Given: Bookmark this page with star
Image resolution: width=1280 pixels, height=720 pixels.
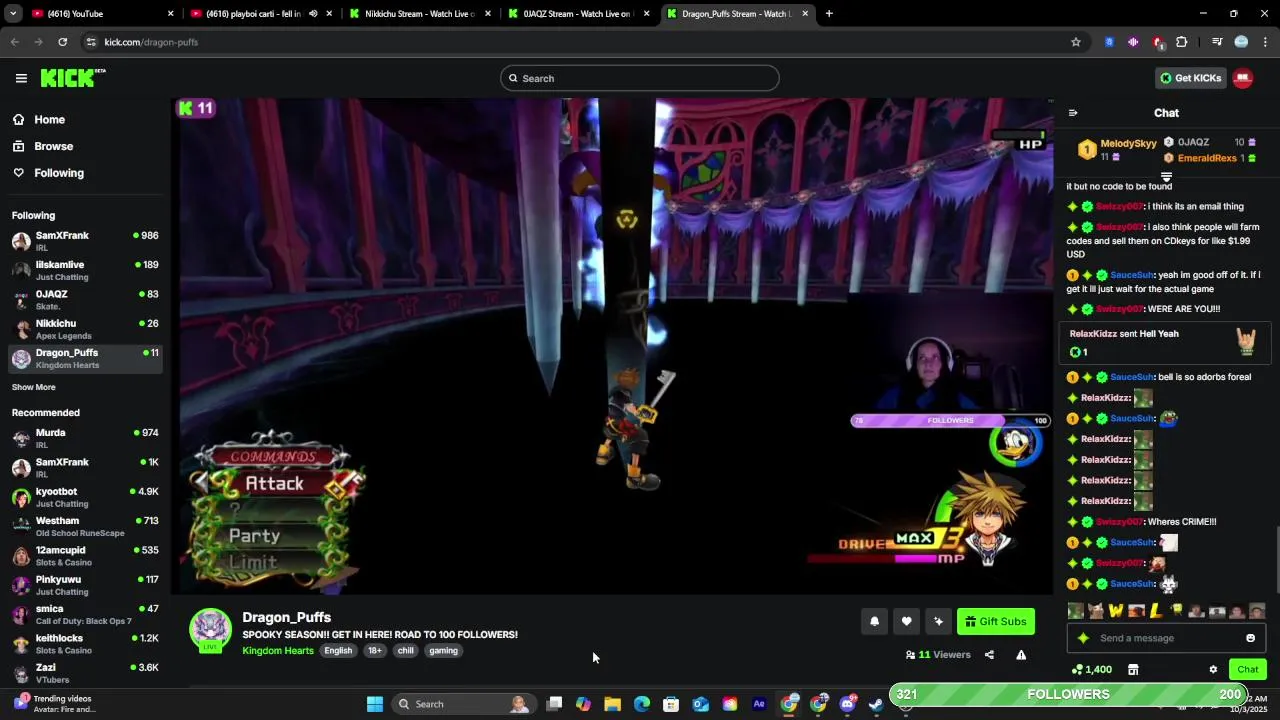Looking at the screenshot, I should click(x=1076, y=42).
